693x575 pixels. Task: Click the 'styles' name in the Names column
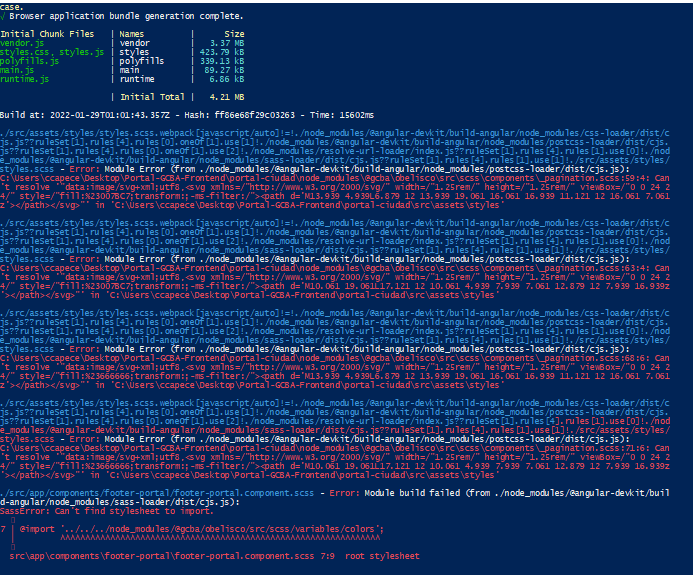tap(134, 52)
